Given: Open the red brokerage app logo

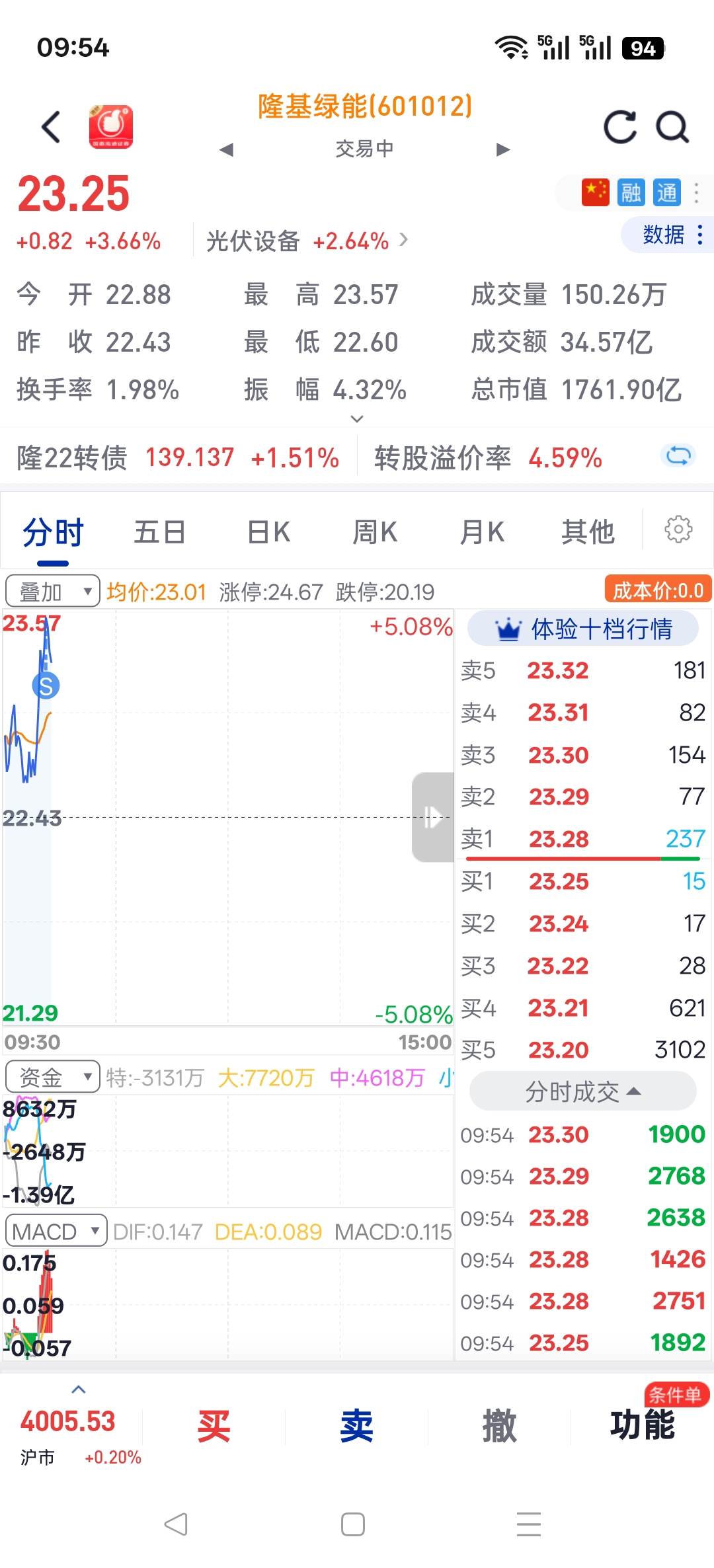Looking at the screenshot, I should tap(111, 126).
